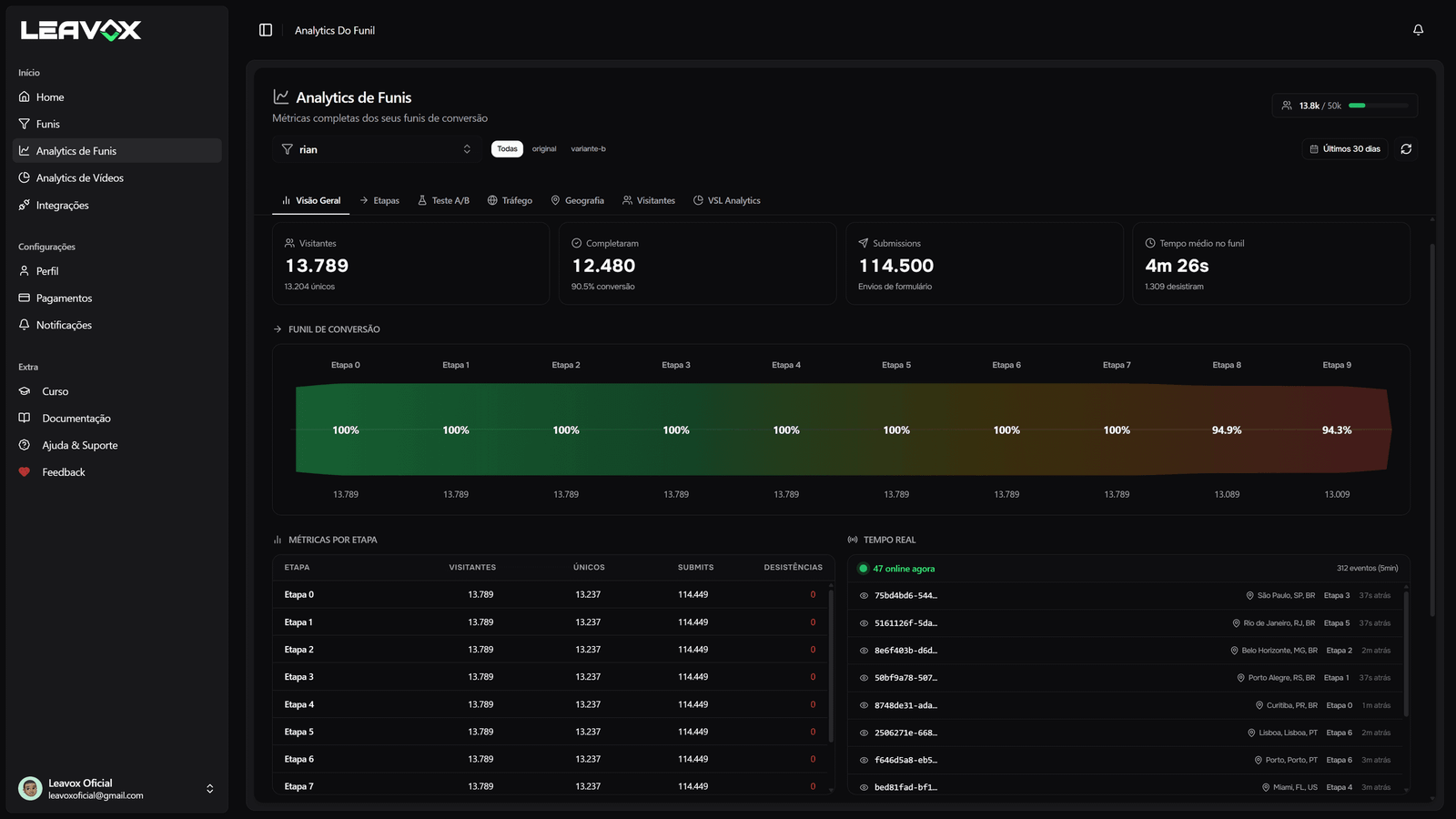The height and width of the screenshot is (819, 1456).
Task: Click the metrics table scrollbar
Action: pyautogui.click(x=831, y=664)
